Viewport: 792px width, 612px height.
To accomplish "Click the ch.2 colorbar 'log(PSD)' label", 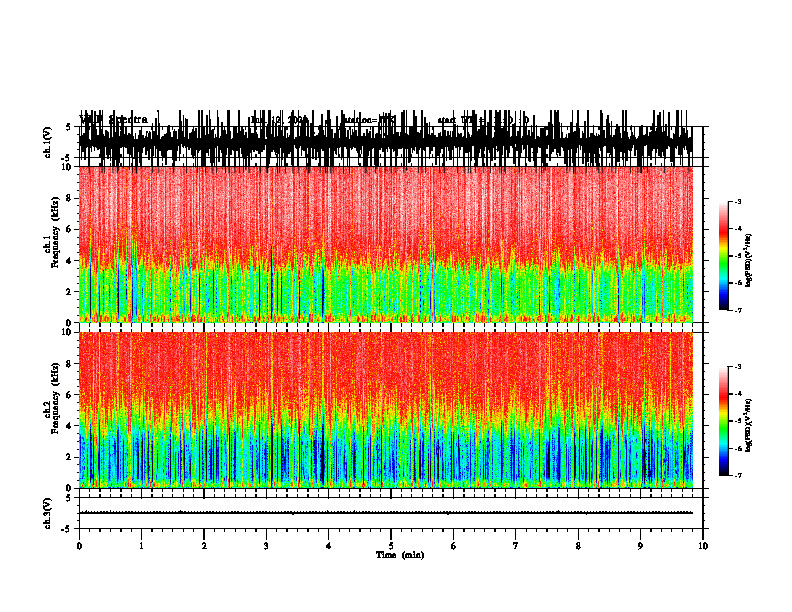I will [x=749, y=425].
